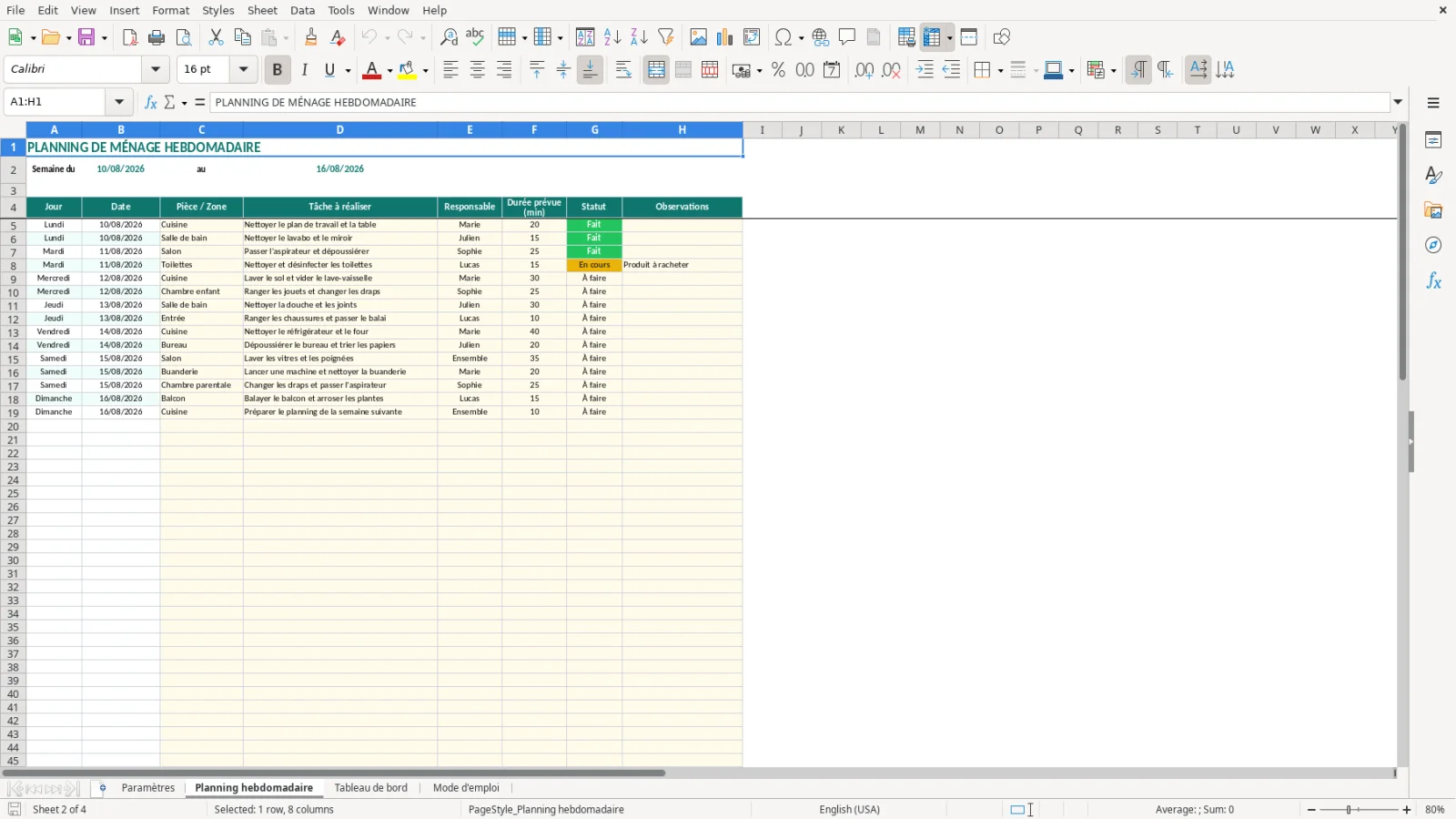Open Print Preview
The height and width of the screenshot is (819, 1456).
click(x=184, y=37)
